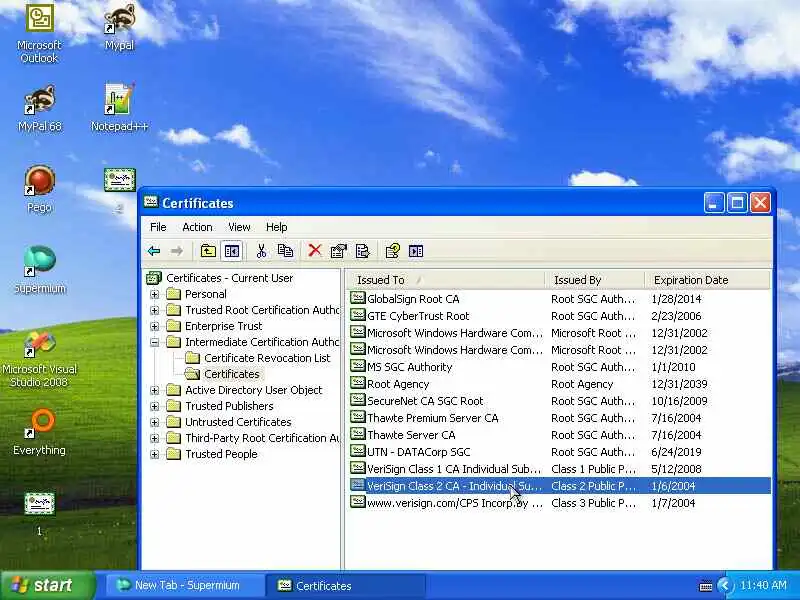Click the Start button
800x600 pixels.
pyautogui.click(x=48, y=585)
